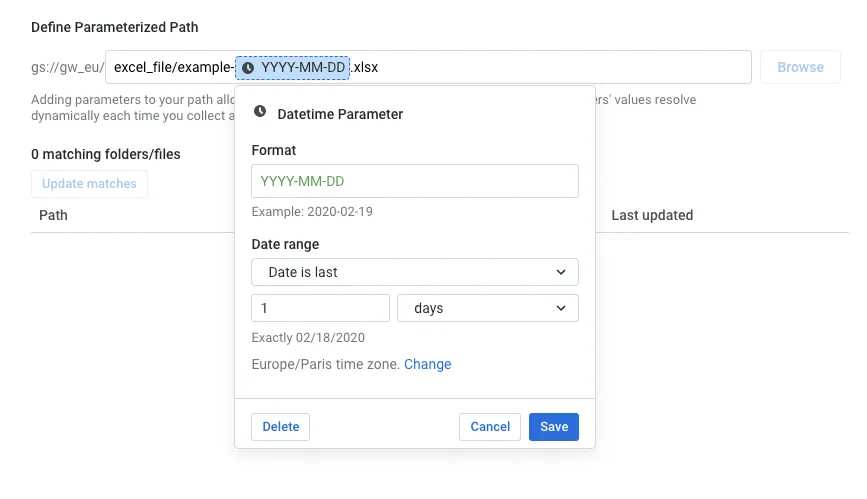Image resolution: width=867 pixels, height=499 pixels.
Task: Select the Path column header
Action: 53,215
